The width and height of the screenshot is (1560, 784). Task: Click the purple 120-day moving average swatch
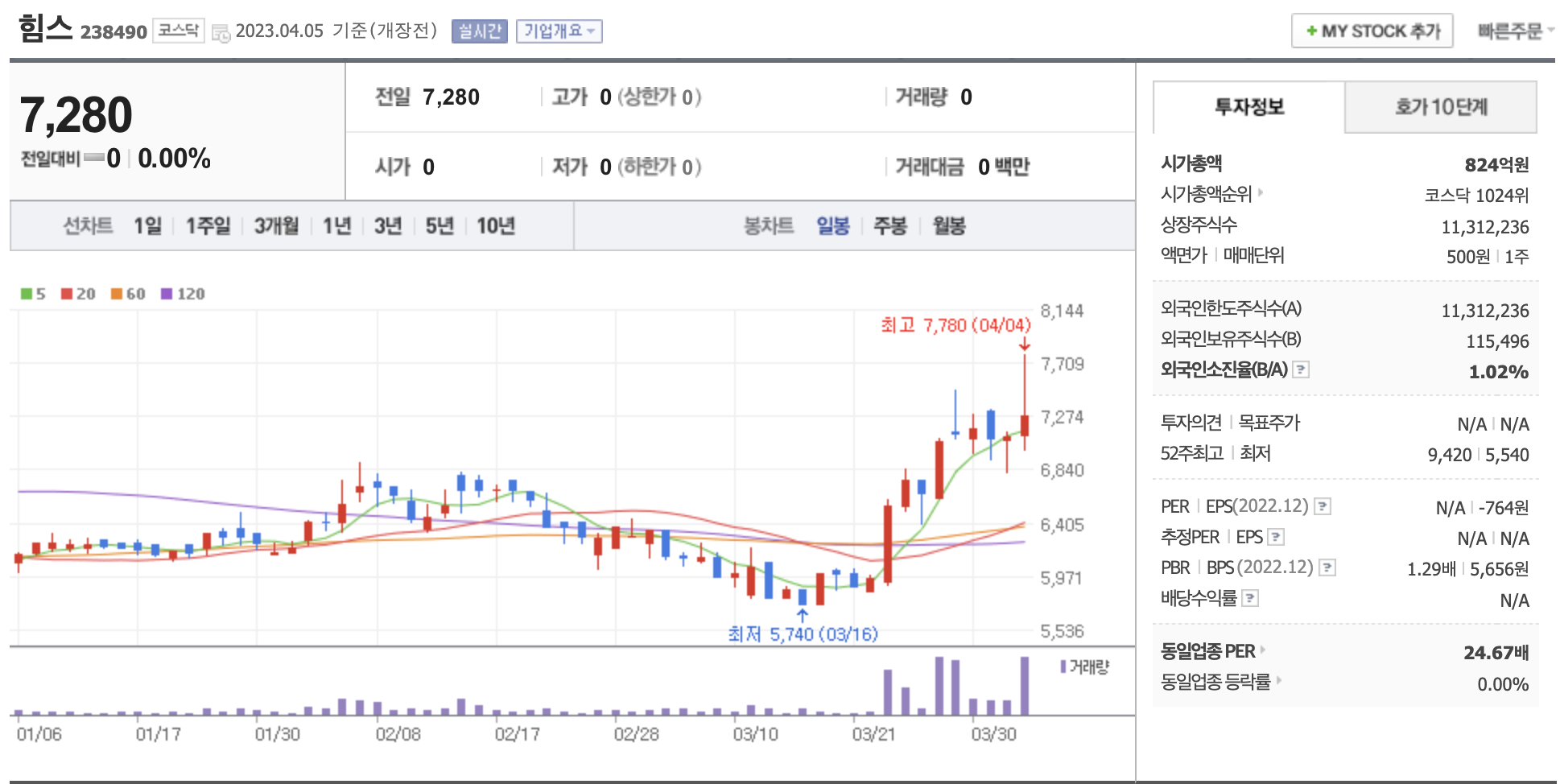pos(167,294)
